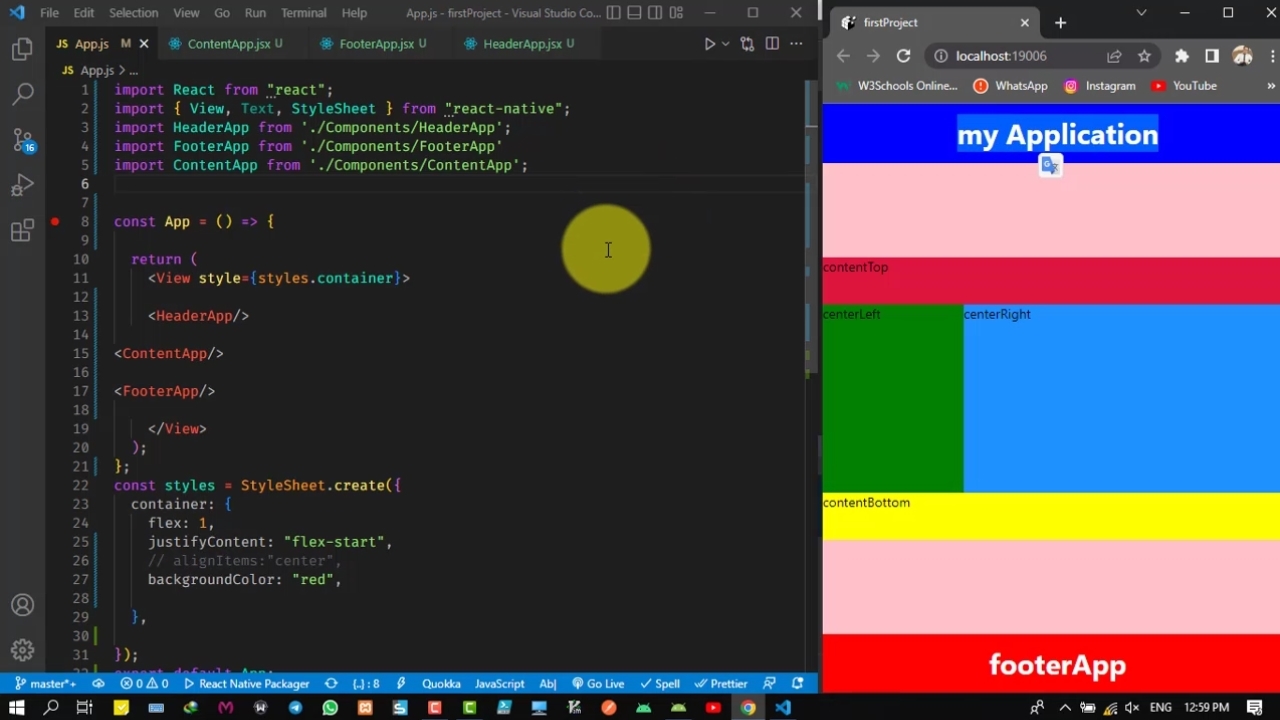Open the master branch picker in status bar
1280x720 pixels.
point(46,684)
